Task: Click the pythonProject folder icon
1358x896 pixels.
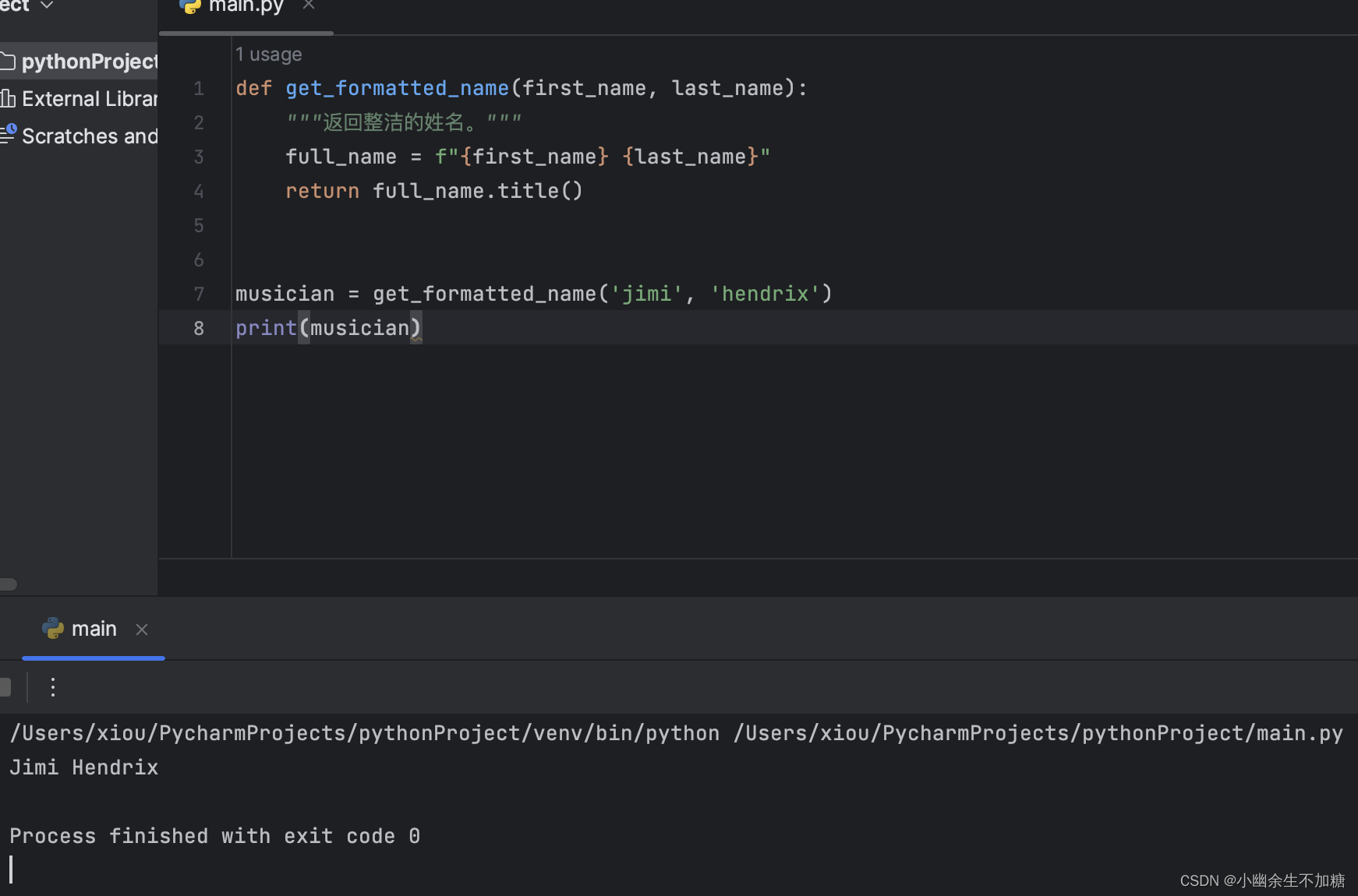Action: pyautogui.click(x=8, y=61)
